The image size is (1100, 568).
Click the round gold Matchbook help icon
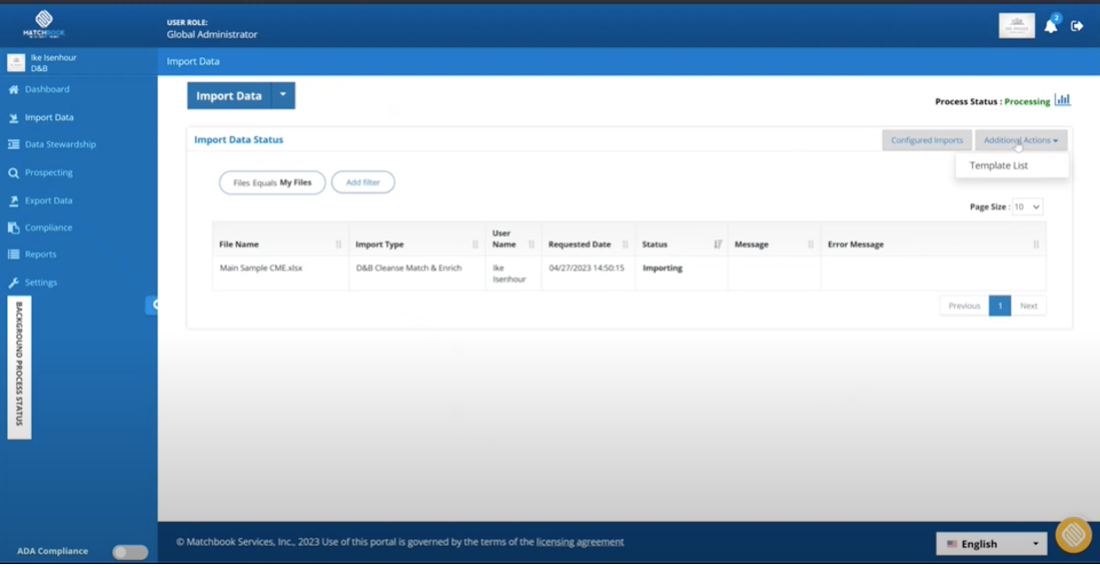(1073, 536)
